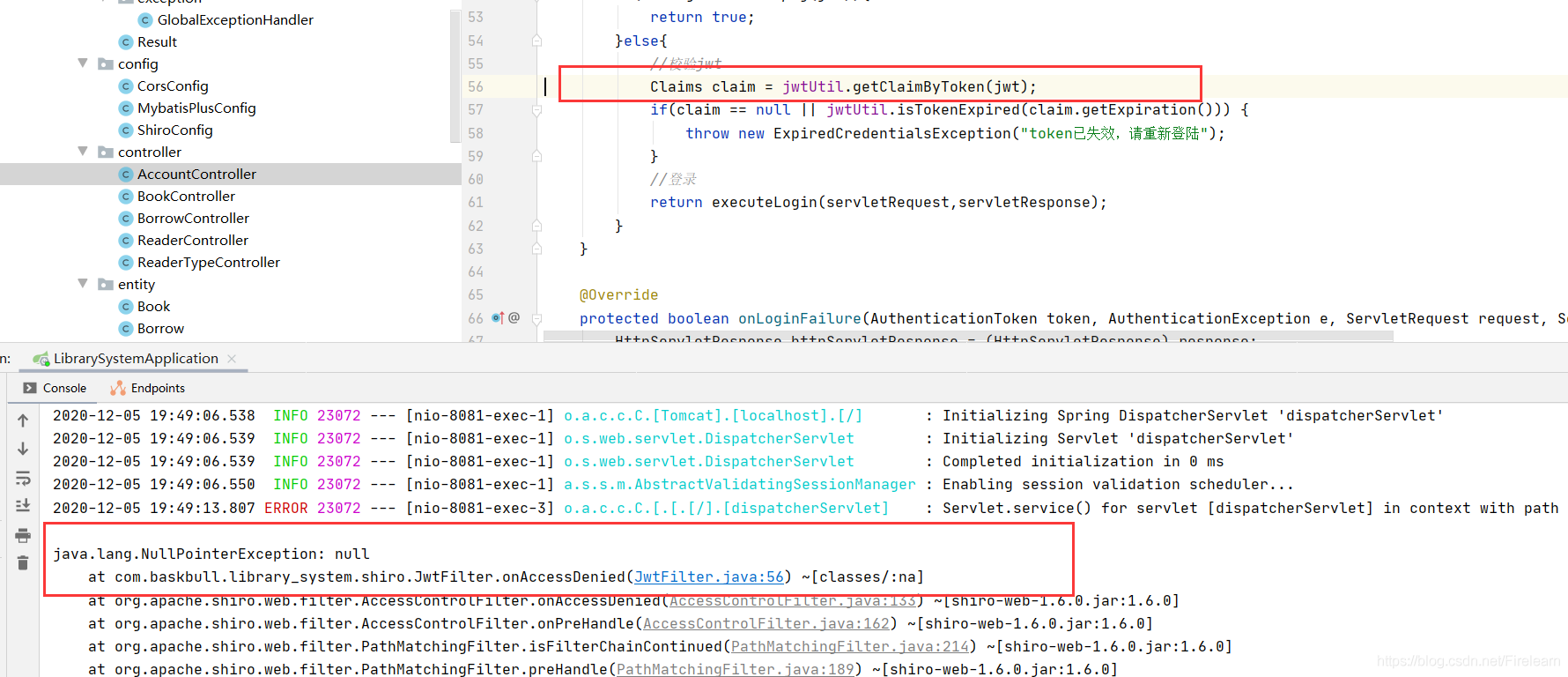The height and width of the screenshot is (677, 1568).
Task: Click the class icon beside Borrow entity
Action: 126,328
